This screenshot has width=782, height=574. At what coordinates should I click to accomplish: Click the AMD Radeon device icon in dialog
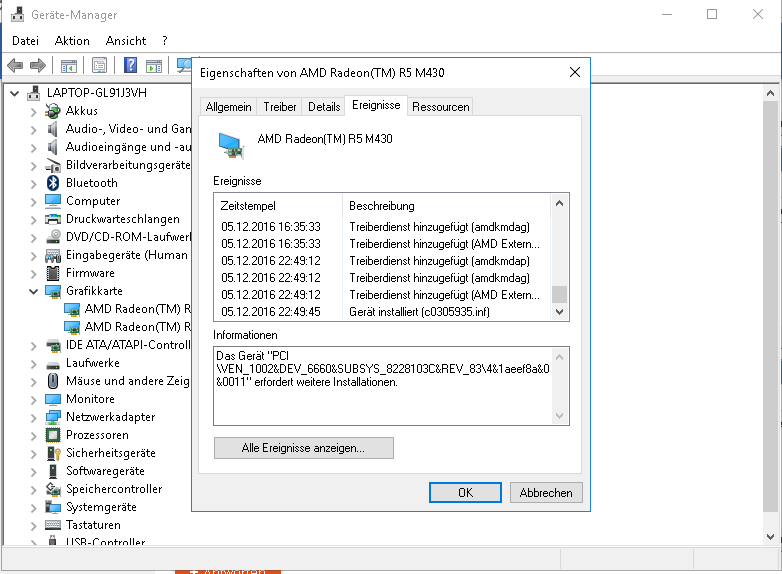coord(231,146)
